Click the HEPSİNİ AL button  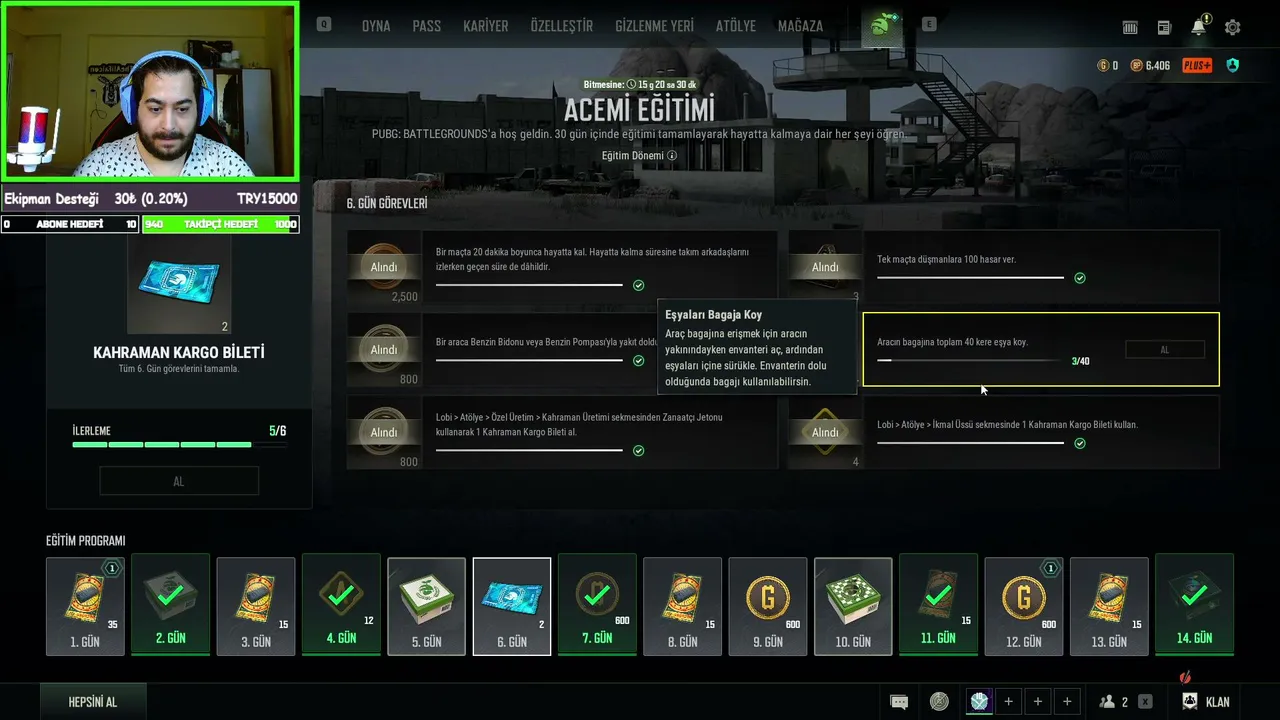93,702
